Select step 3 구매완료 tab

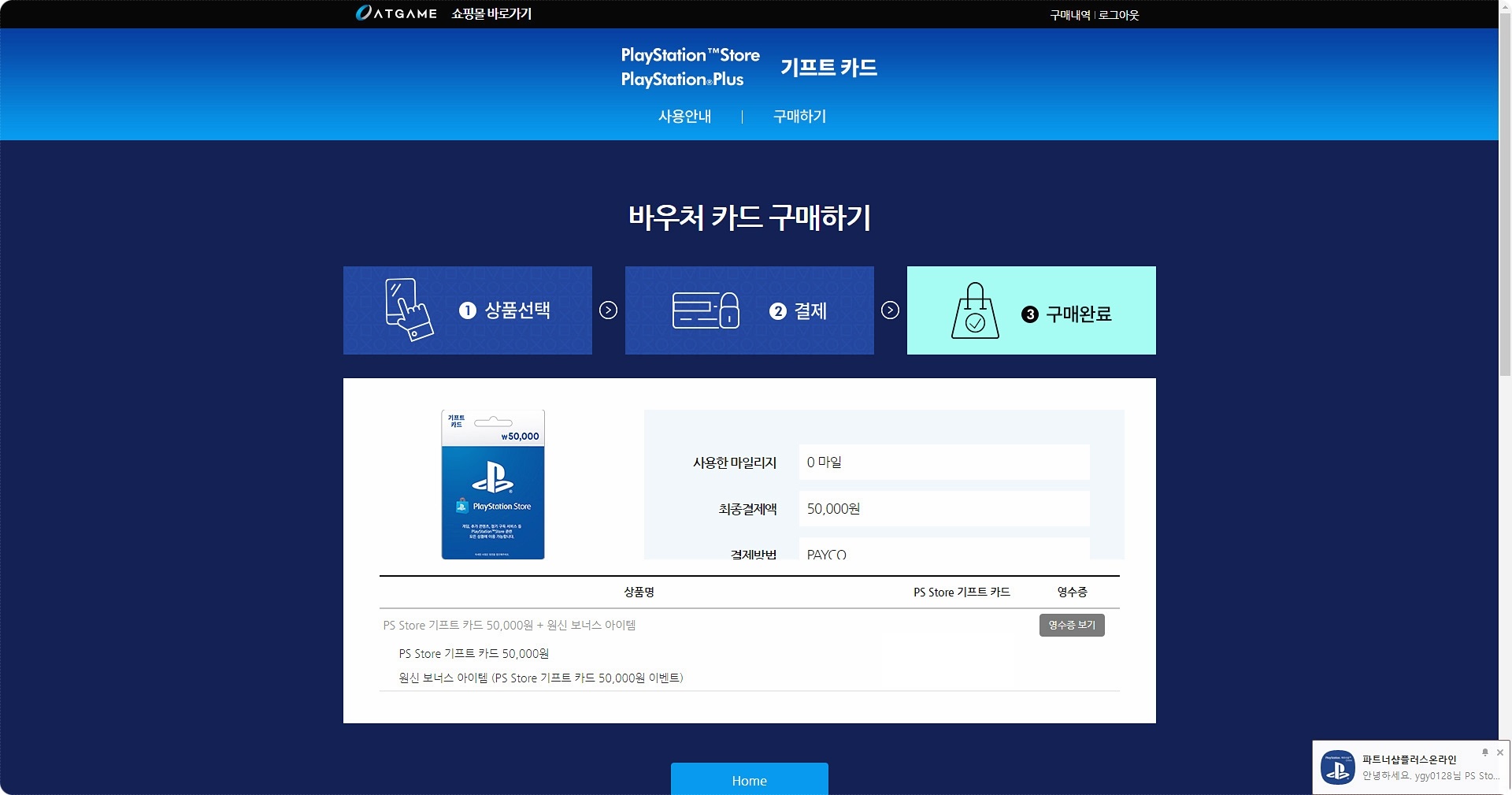[x=1032, y=310]
